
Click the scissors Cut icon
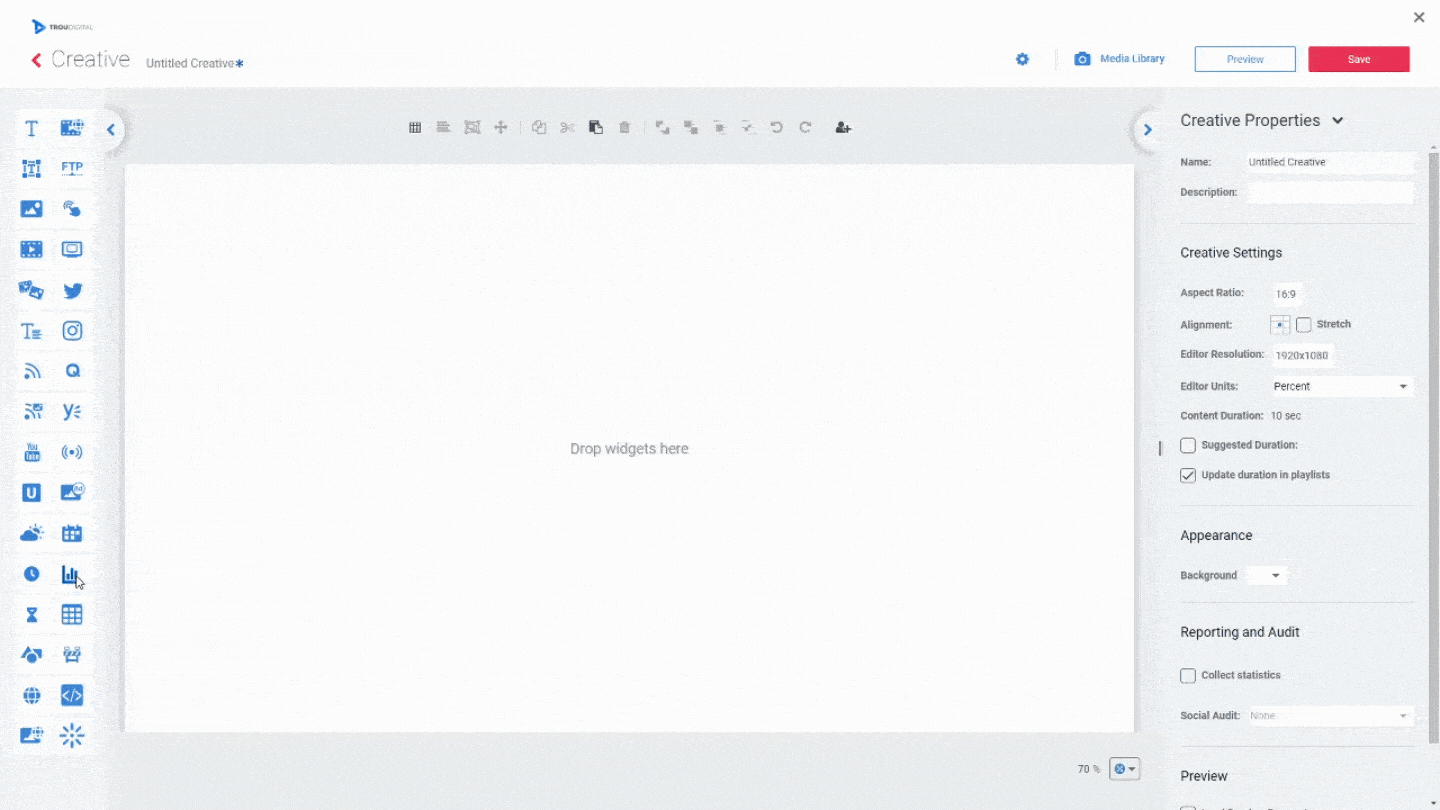click(568, 127)
